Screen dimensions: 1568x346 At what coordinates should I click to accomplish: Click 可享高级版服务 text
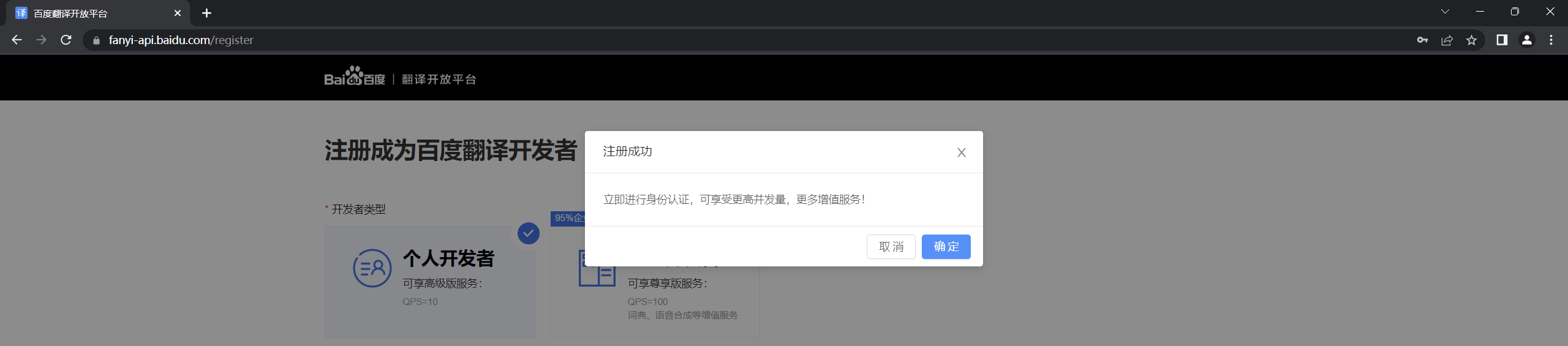point(442,284)
